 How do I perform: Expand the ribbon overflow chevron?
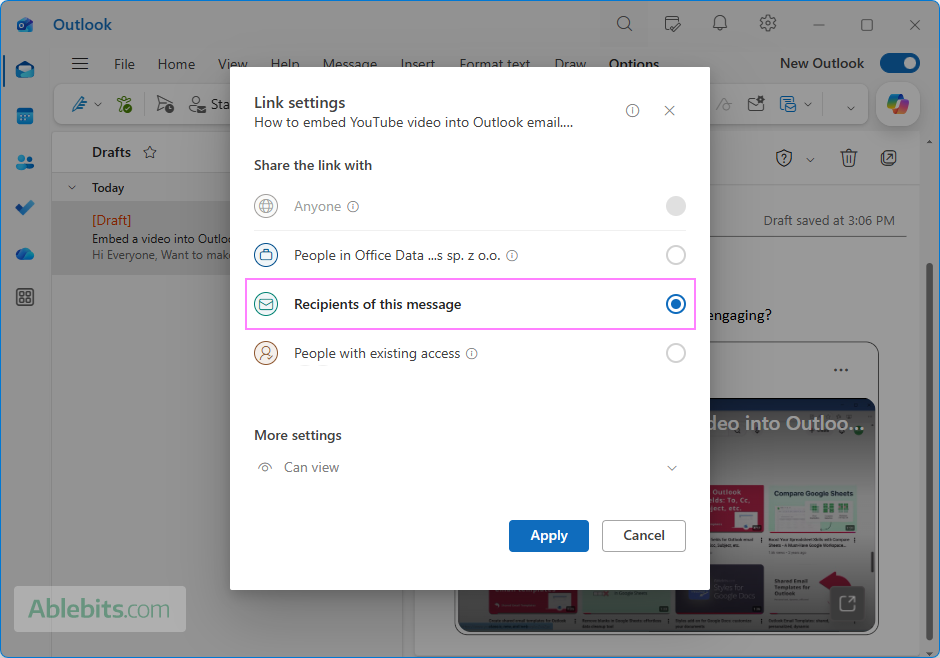click(850, 108)
